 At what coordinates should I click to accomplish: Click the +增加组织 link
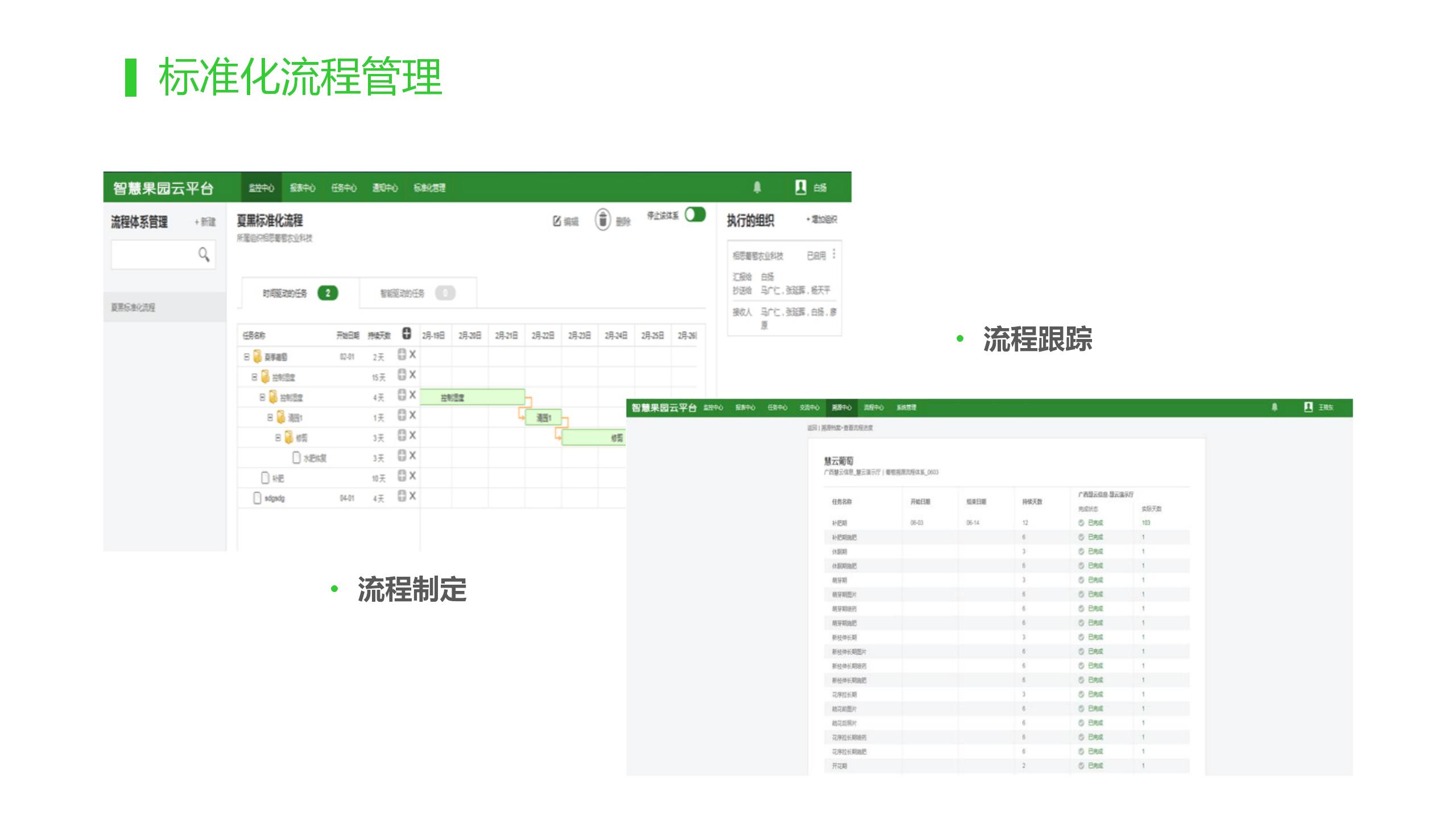tap(821, 220)
